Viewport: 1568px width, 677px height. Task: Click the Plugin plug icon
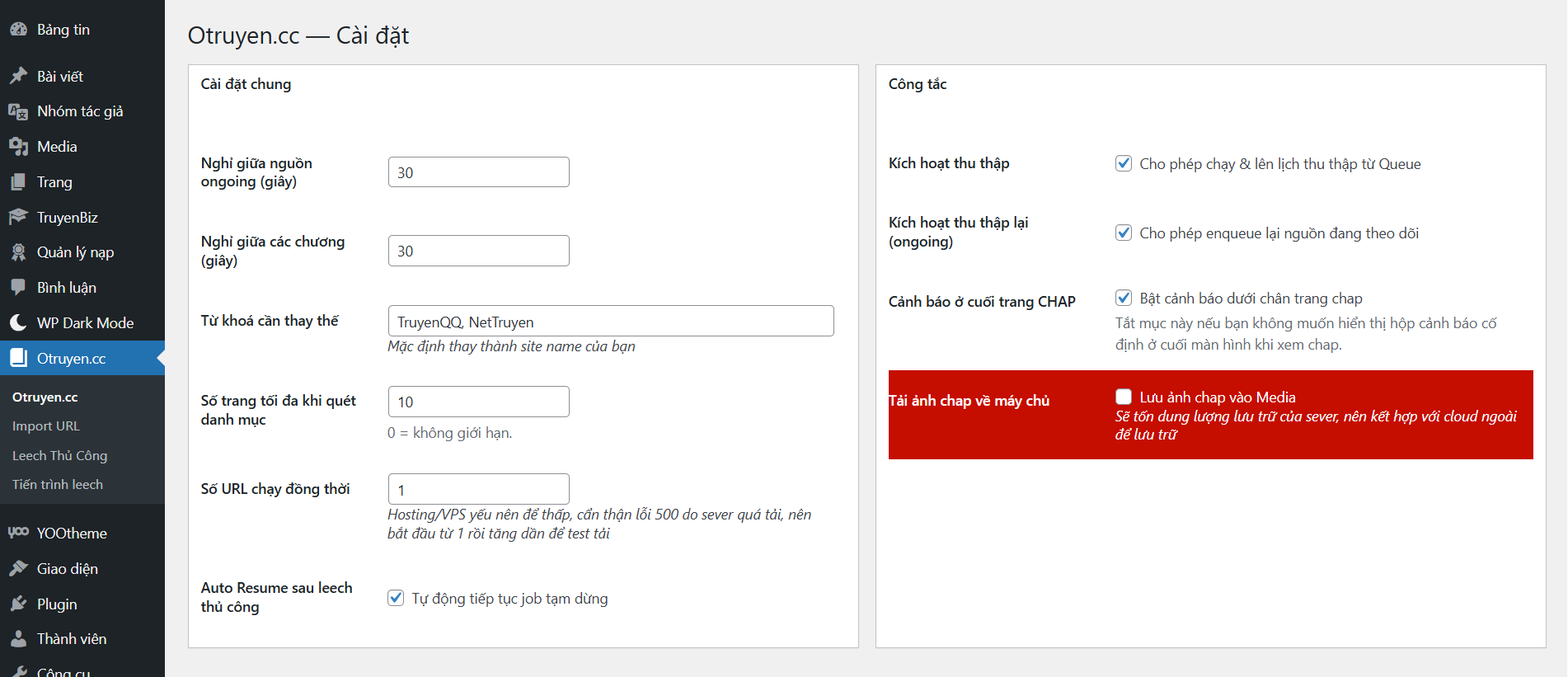pyautogui.click(x=18, y=604)
